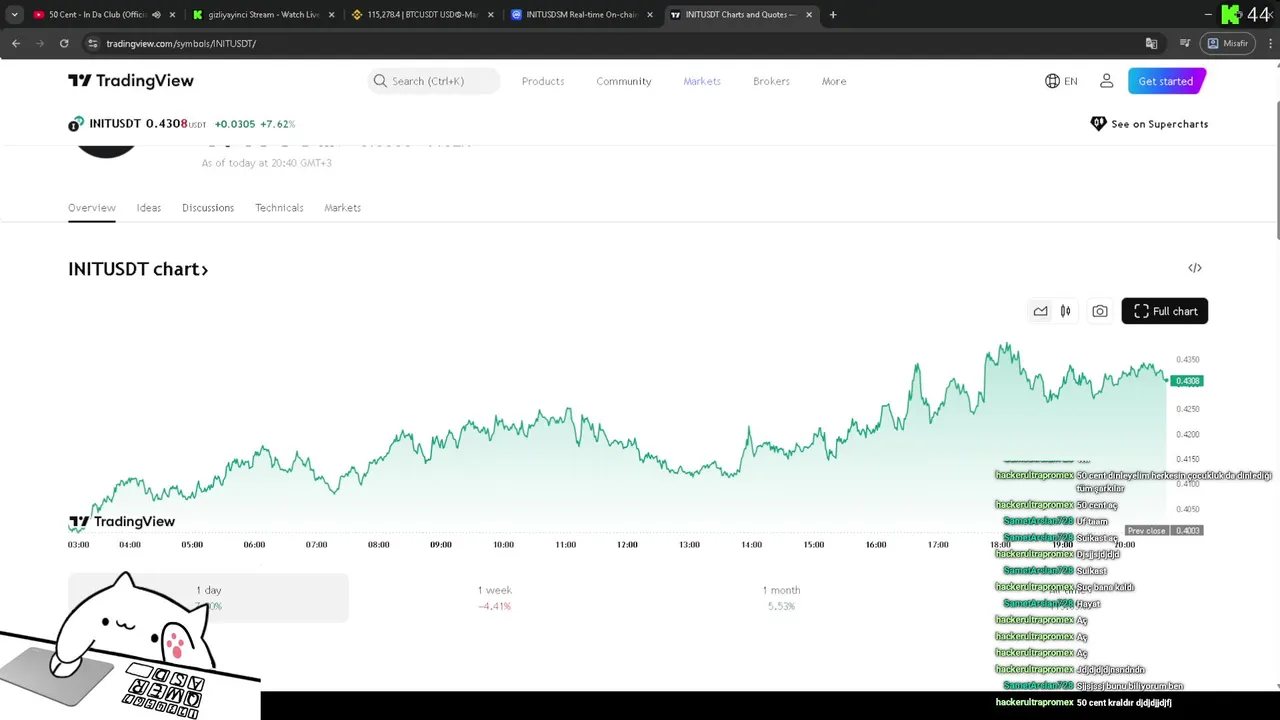Open a new browser tab

(833, 15)
